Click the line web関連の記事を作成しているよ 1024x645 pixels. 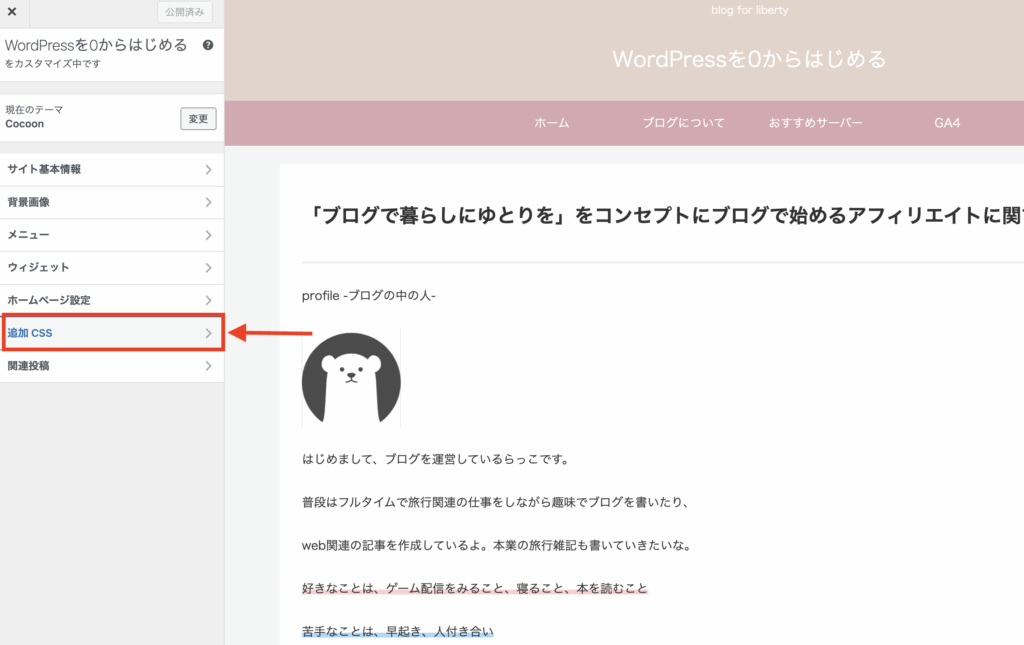[x=496, y=545]
